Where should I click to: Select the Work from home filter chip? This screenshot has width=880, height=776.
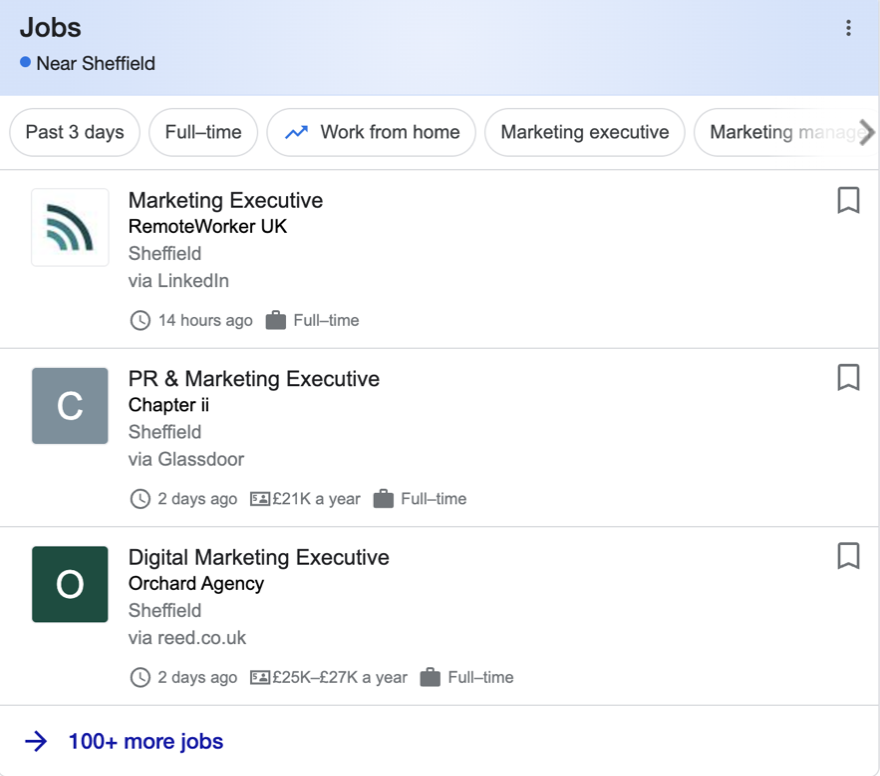pos(372,132)
